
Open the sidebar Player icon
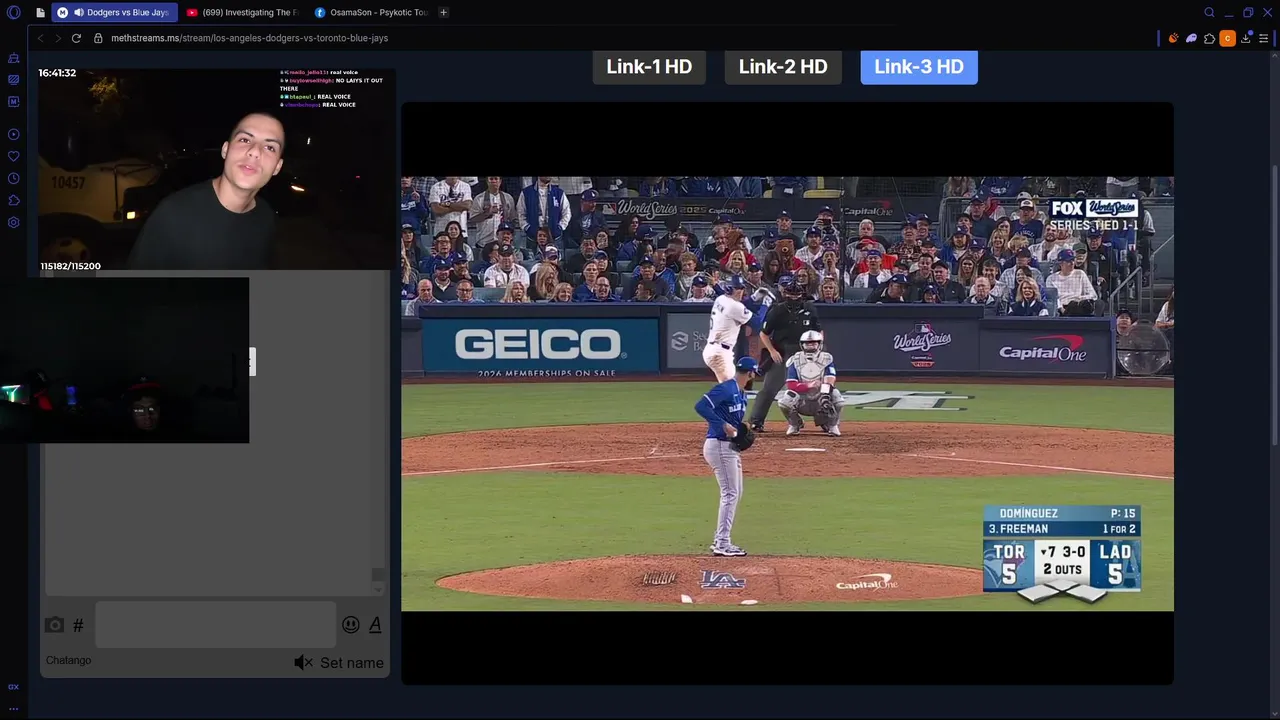point(13,134)
